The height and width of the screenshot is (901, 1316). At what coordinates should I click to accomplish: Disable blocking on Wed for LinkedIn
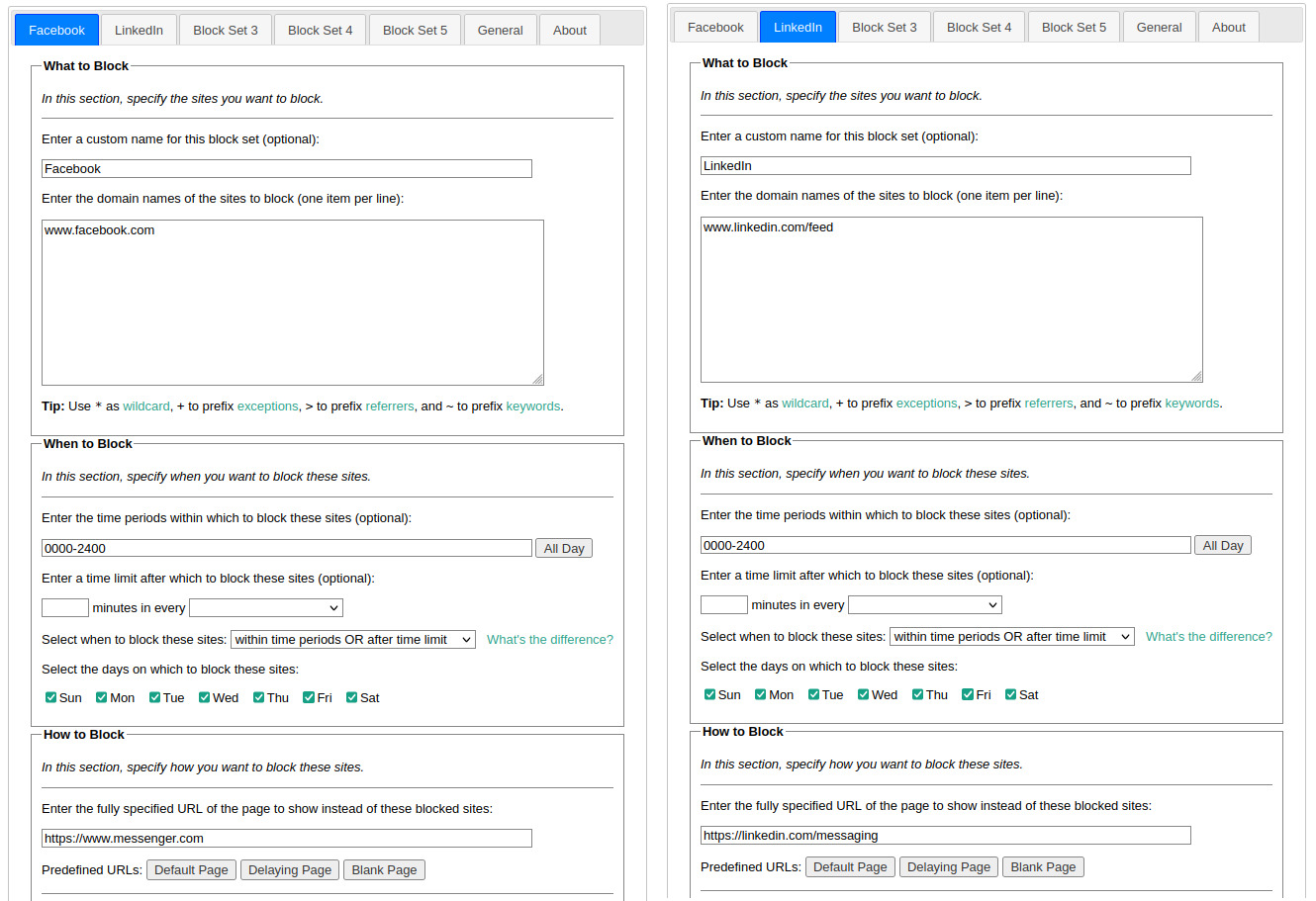(x=862, y=694)
